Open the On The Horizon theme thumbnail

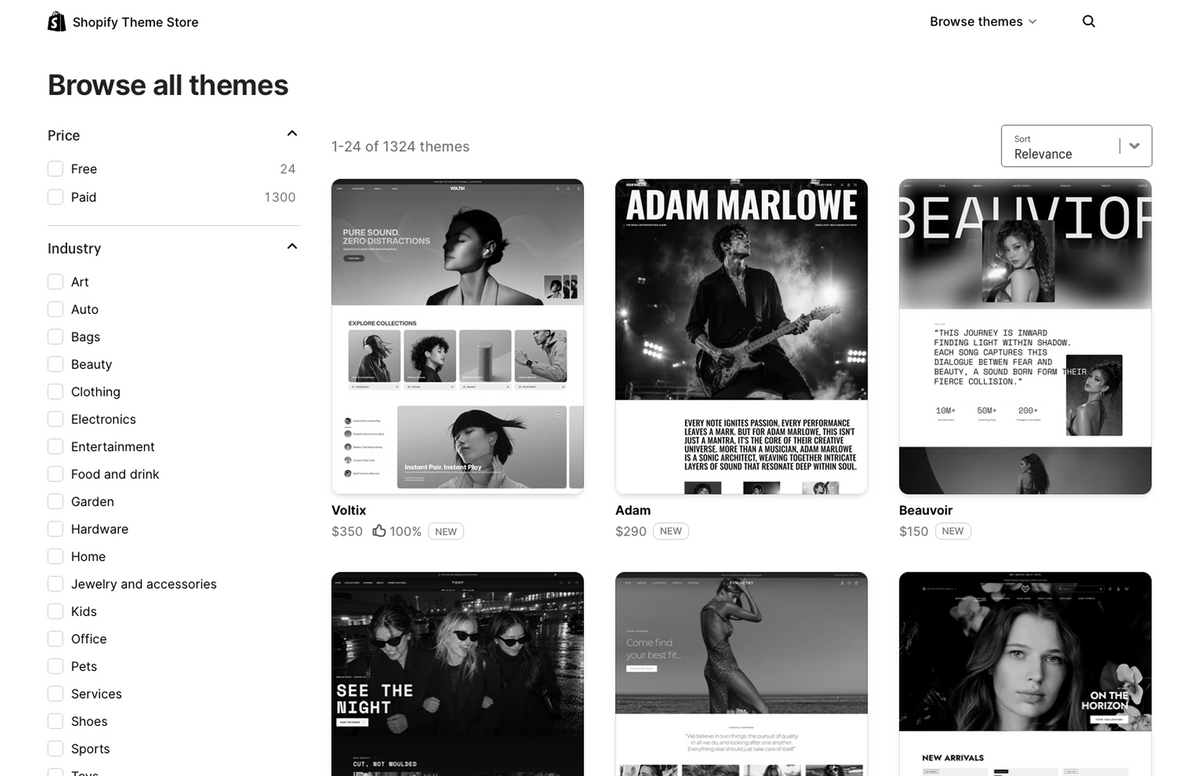coord(1026,674)
